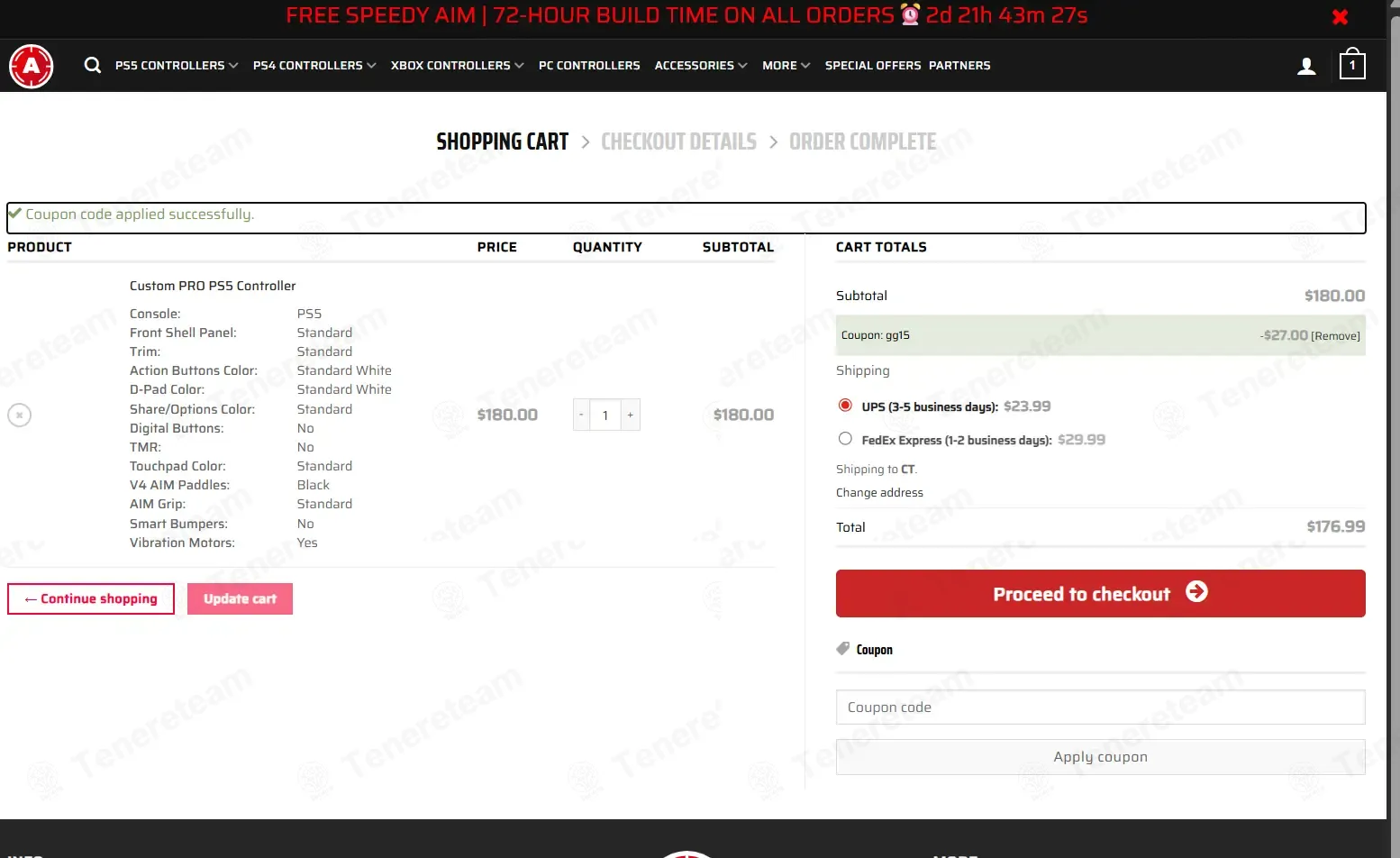Focus the Coupon code field
Screen dimensions: 1400x858
click(x=1100, y=707)
